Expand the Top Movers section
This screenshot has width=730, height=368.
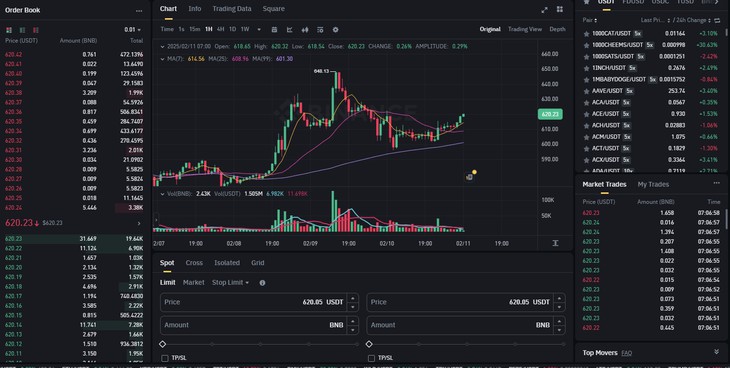click(716, 352)
